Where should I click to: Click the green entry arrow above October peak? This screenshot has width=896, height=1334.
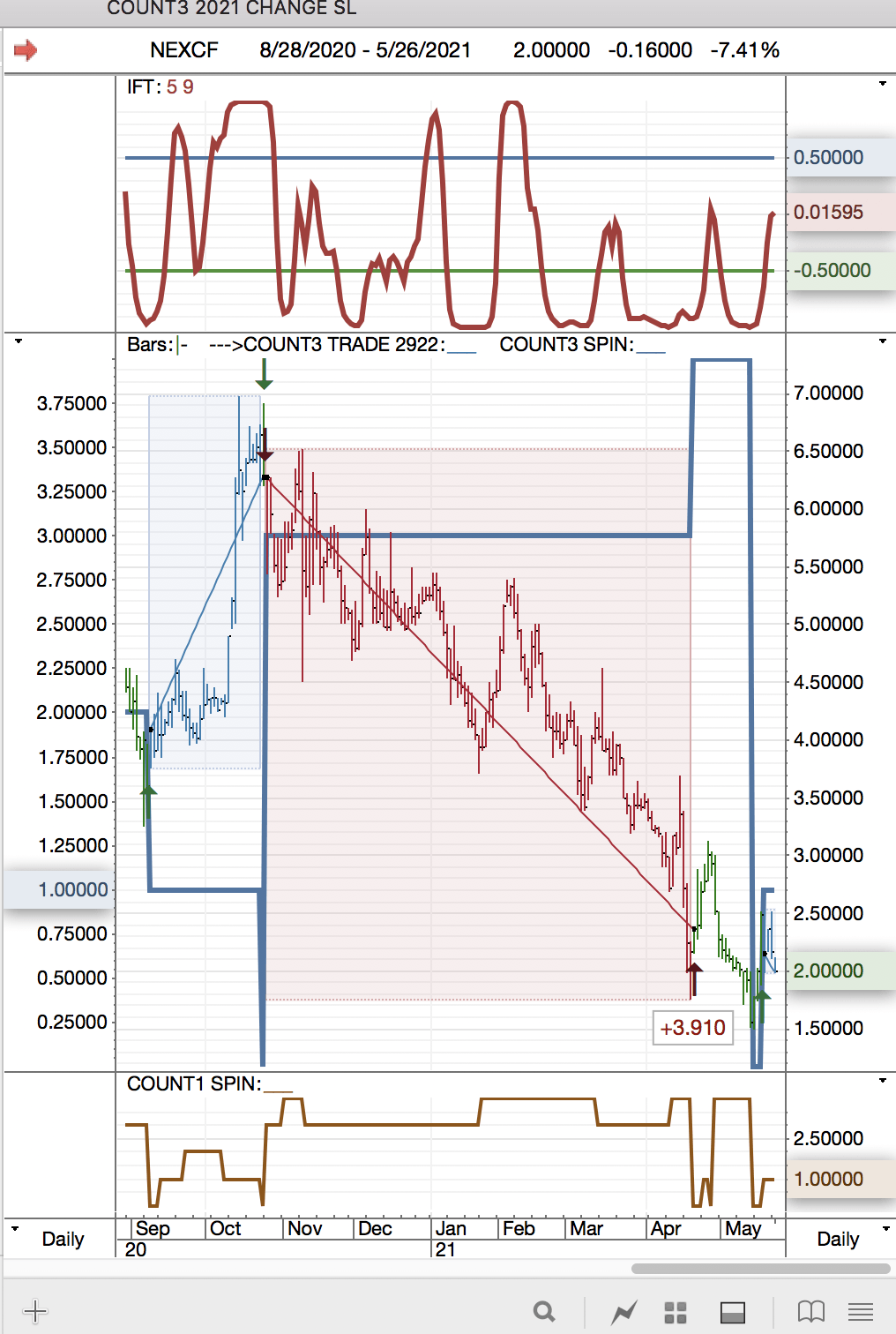[x=264, y=373]
